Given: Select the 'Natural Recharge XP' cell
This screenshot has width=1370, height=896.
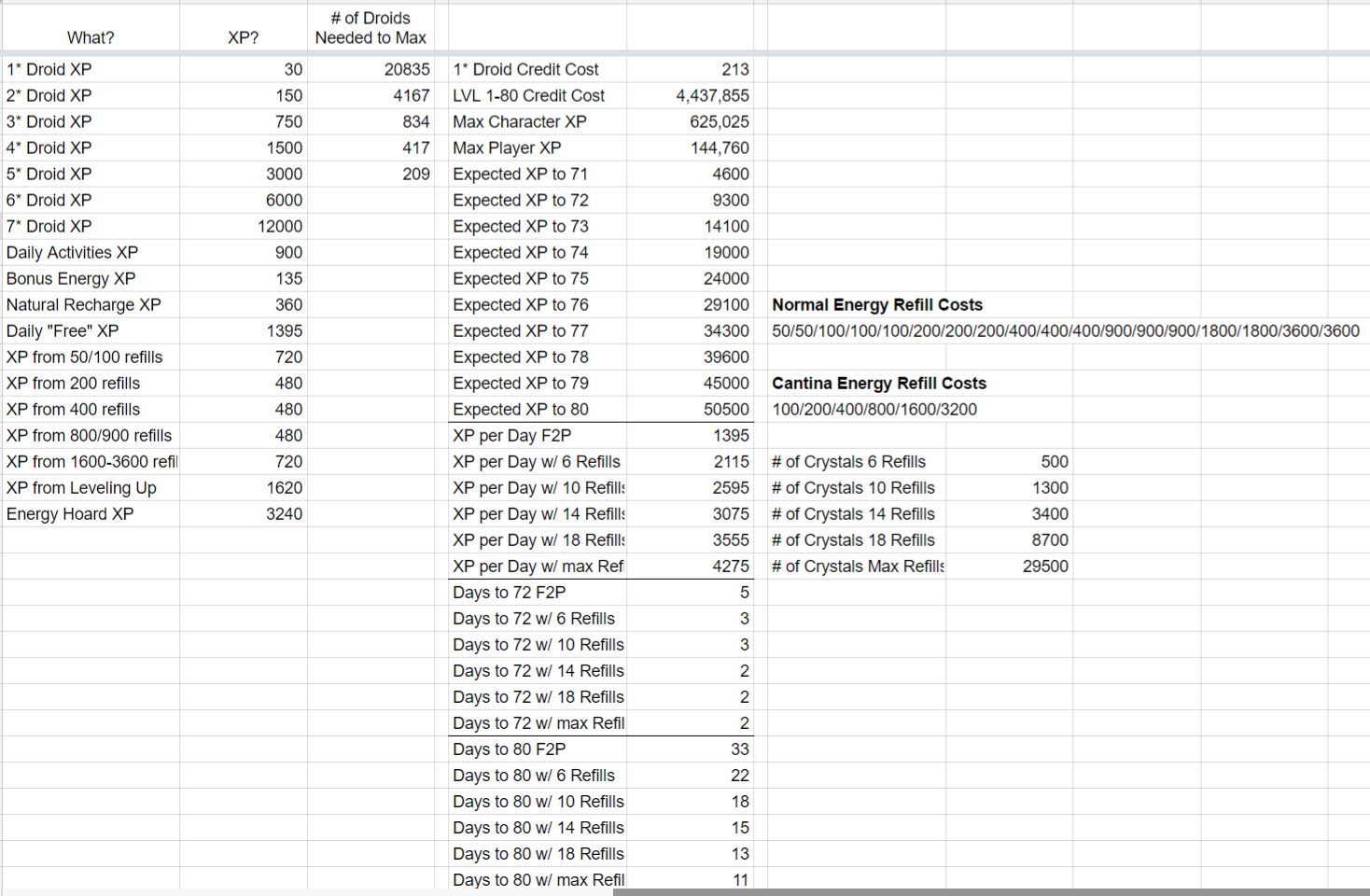Looking at the screenshot, I should [x=91, y=304].
